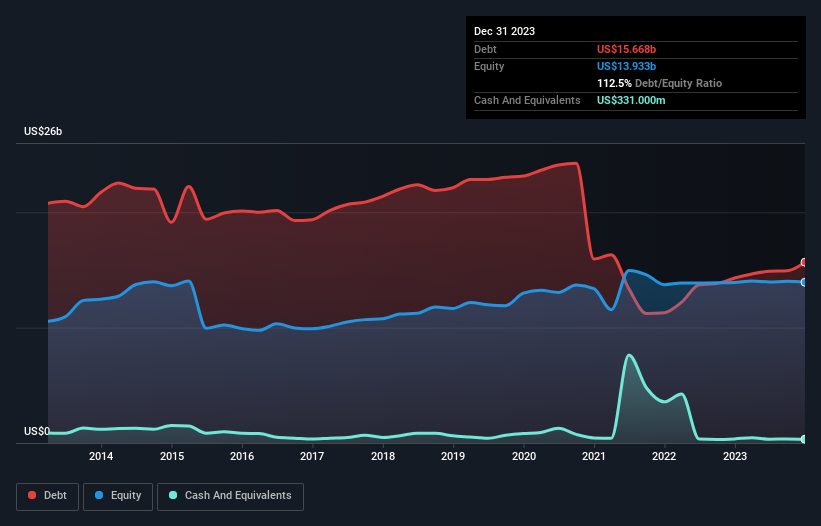Click the US$0 y-axis label

coord(37,431)
